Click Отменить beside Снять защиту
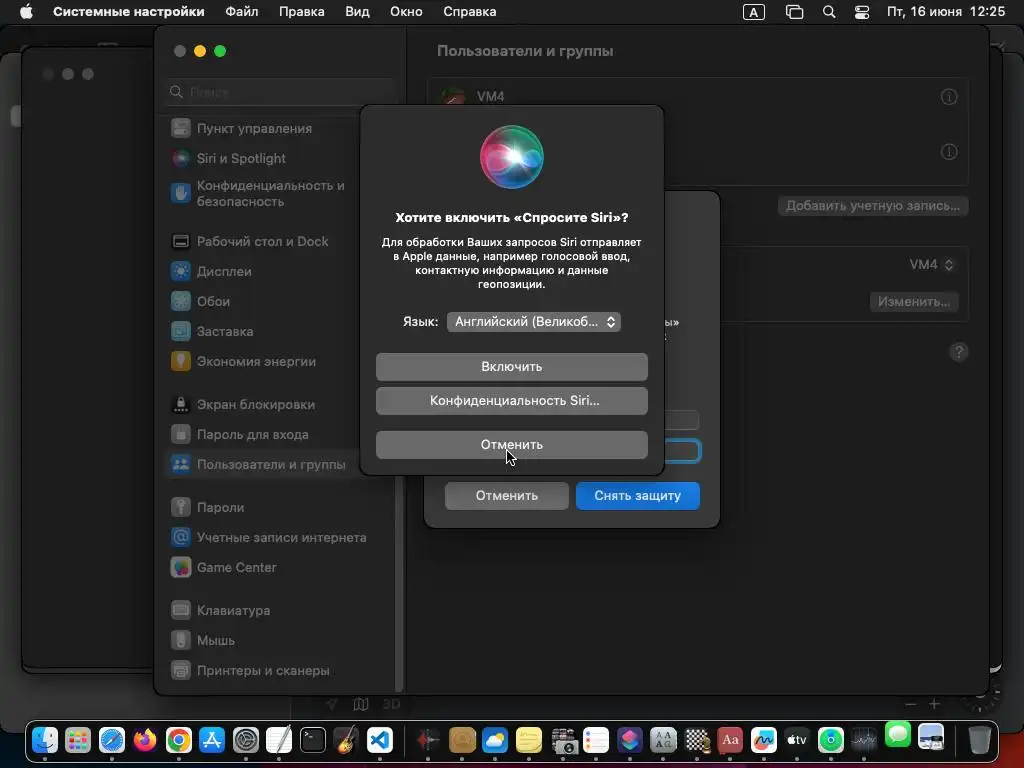 coord(506,496)
